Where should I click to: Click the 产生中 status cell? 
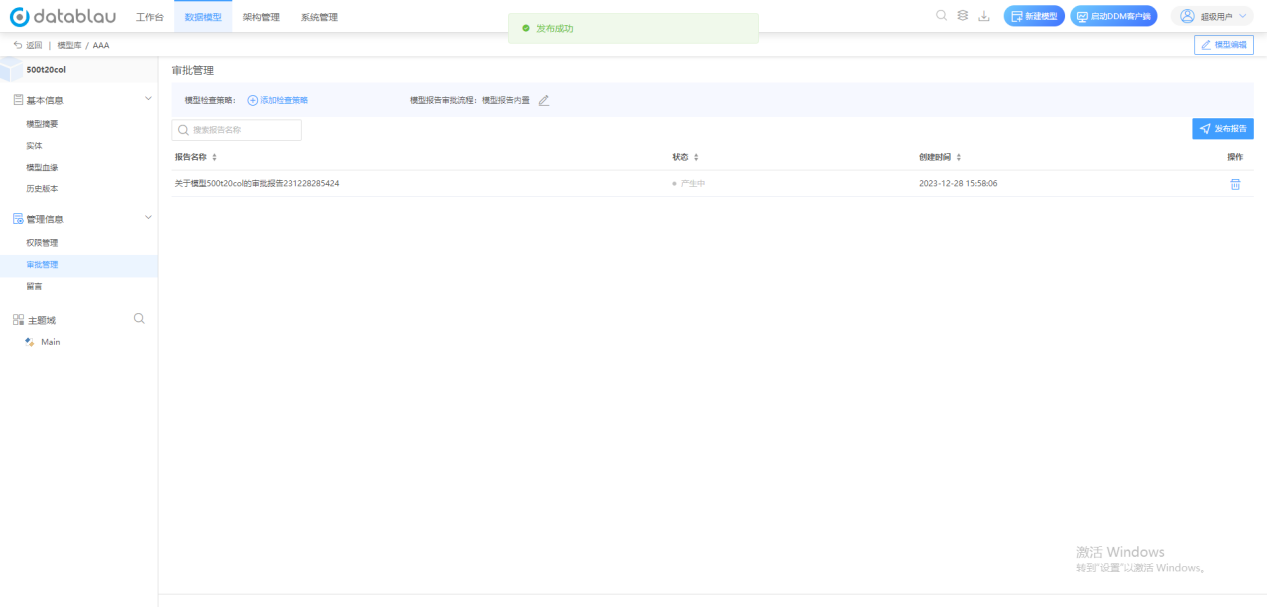click(x=689, y=184)
